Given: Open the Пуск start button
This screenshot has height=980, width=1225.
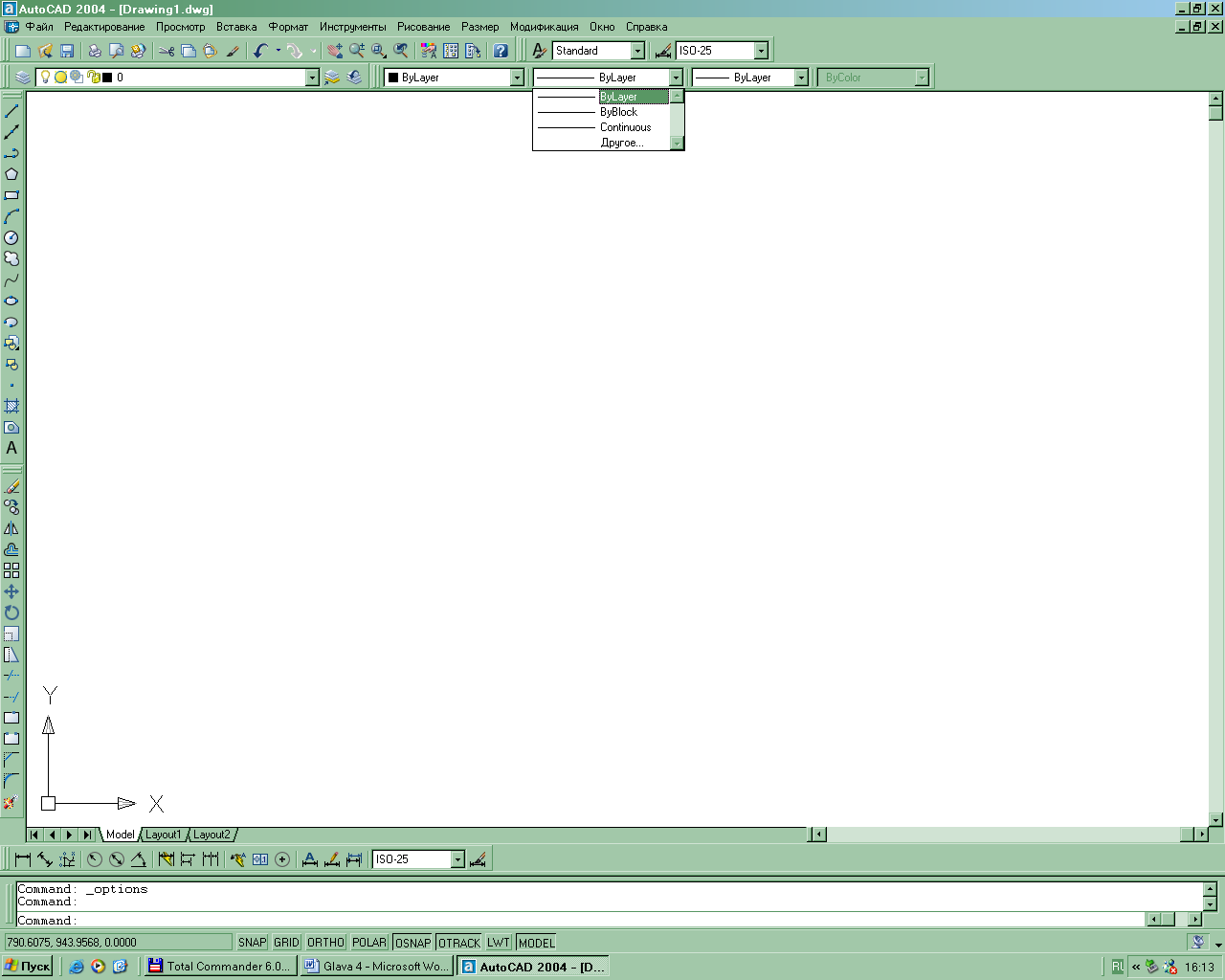Looking at the screenshot, I should 28,967.
